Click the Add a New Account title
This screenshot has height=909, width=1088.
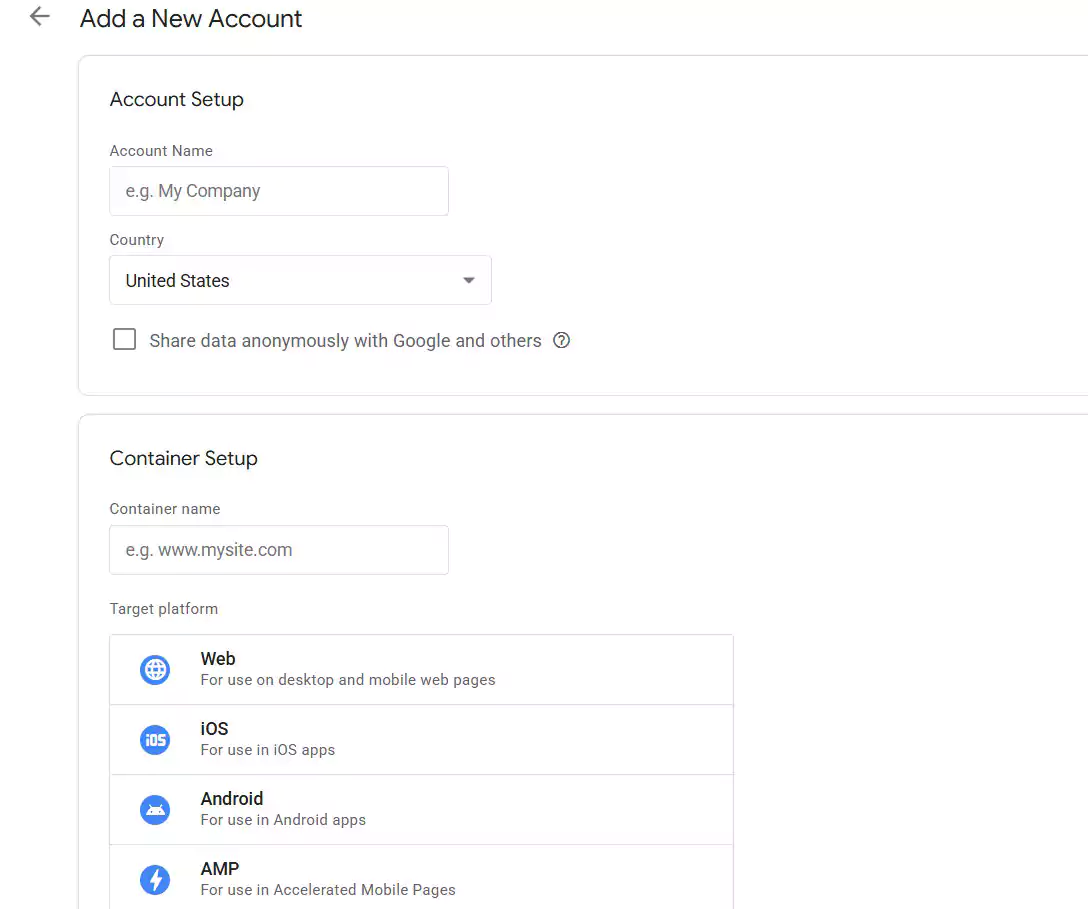[x=191, y=19]
